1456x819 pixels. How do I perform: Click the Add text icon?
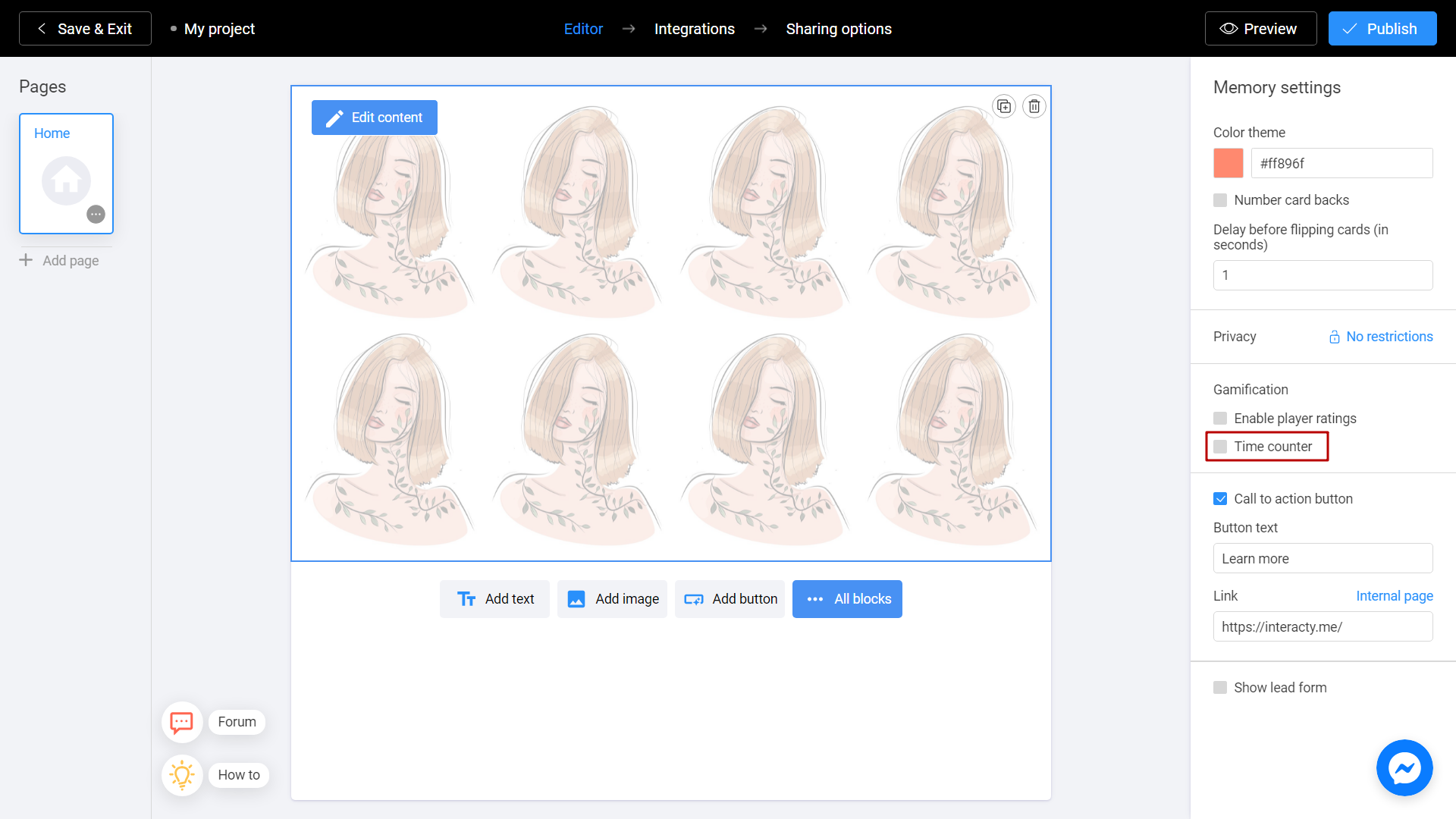[466, 599]
